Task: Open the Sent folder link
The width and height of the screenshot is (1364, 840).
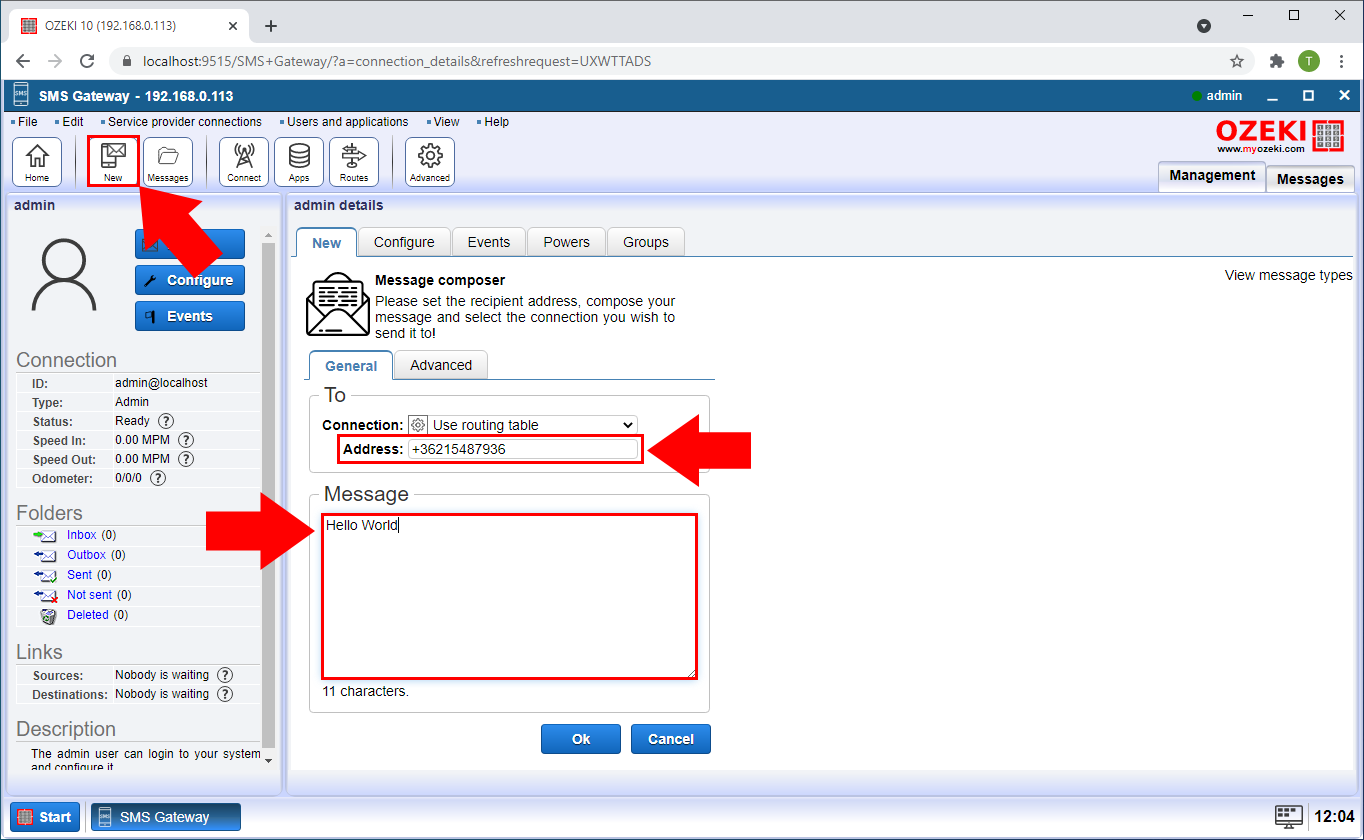Action: coord(79,575)
